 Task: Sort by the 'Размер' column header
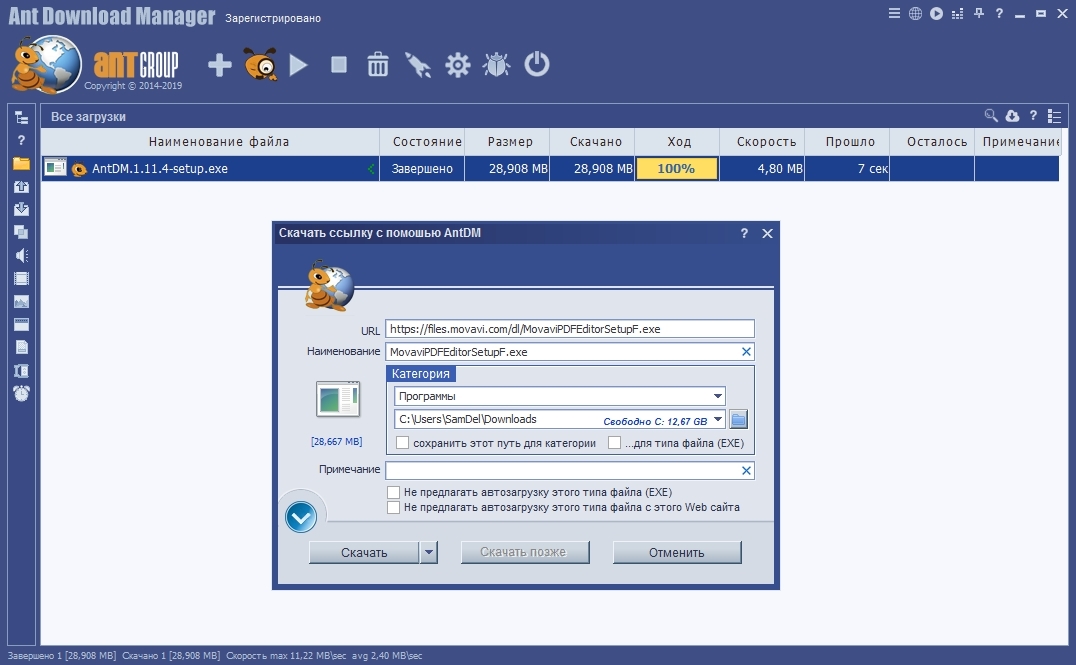[510, 142]
